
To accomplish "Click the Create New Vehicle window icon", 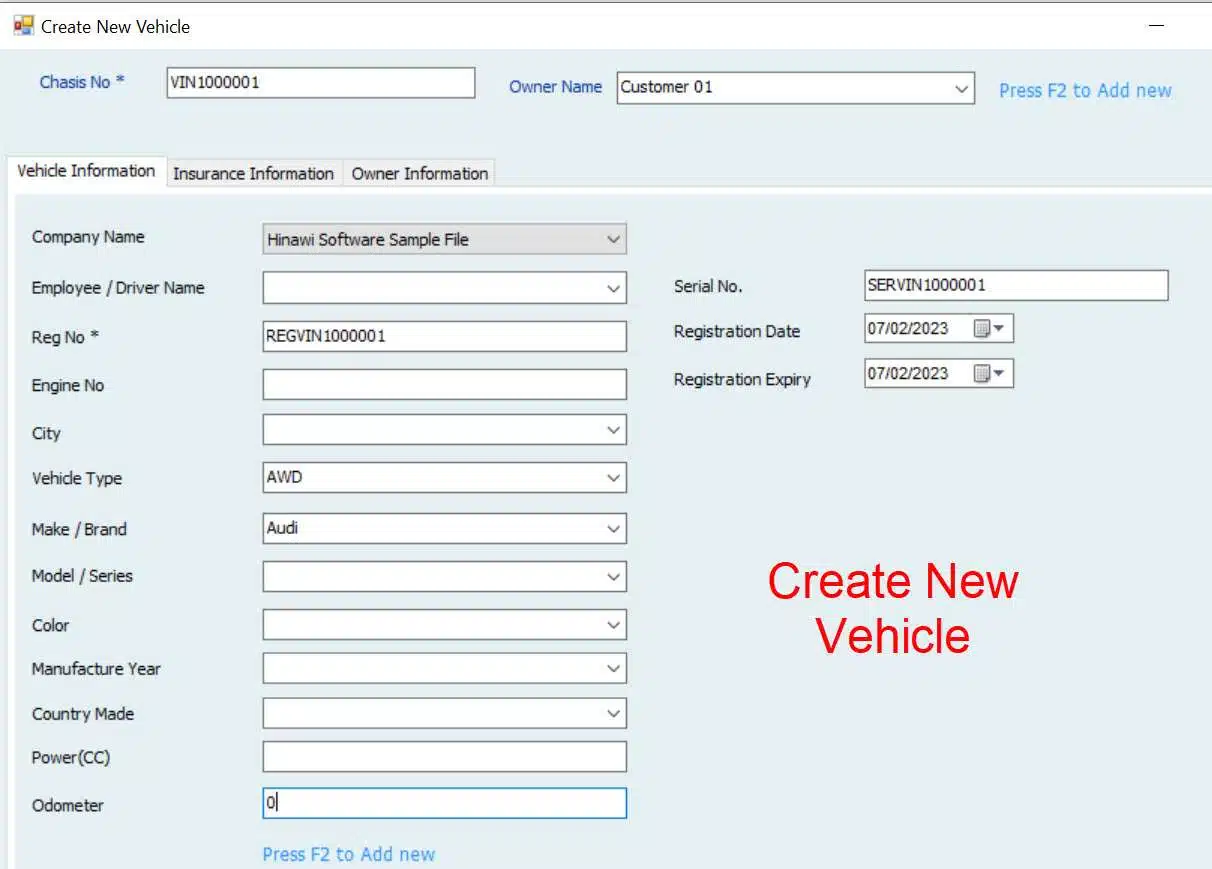I will [23, 26].
